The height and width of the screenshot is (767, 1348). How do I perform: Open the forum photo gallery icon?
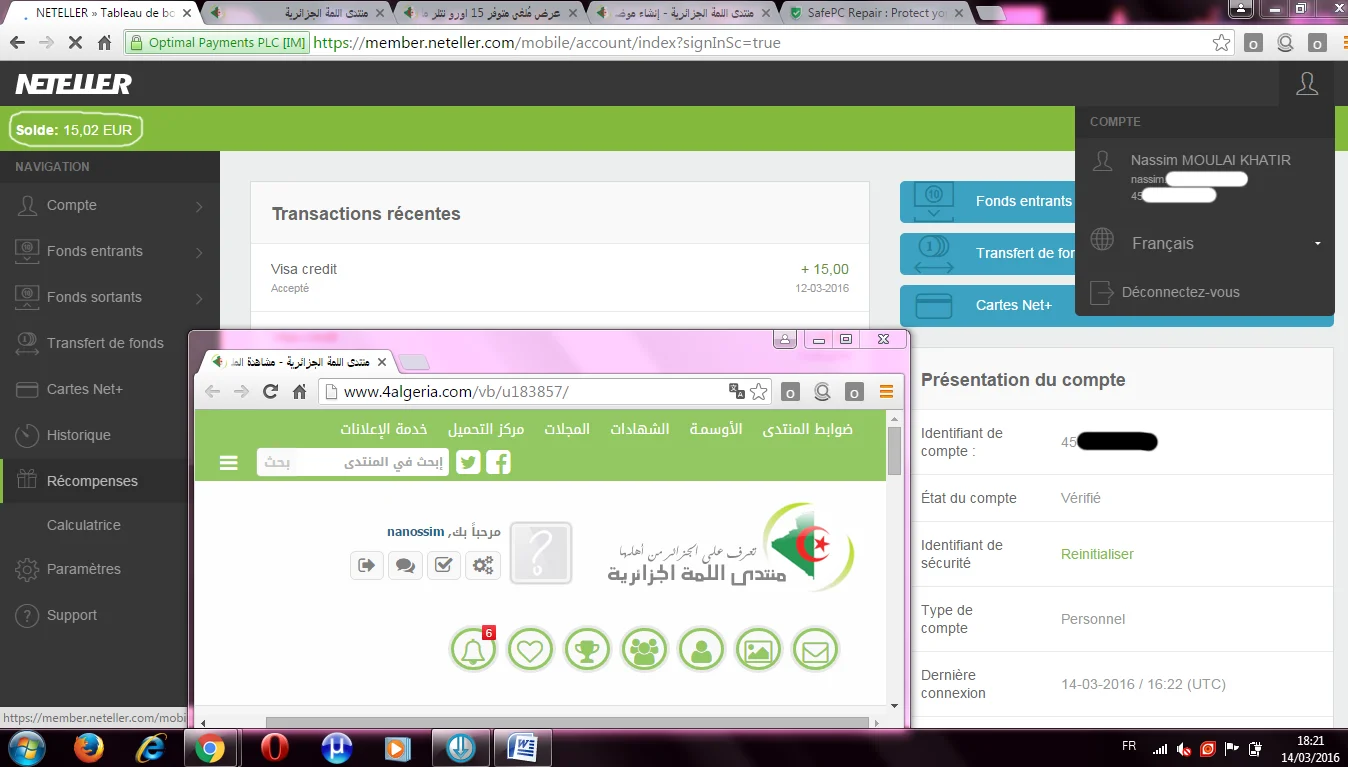(758, 651)
